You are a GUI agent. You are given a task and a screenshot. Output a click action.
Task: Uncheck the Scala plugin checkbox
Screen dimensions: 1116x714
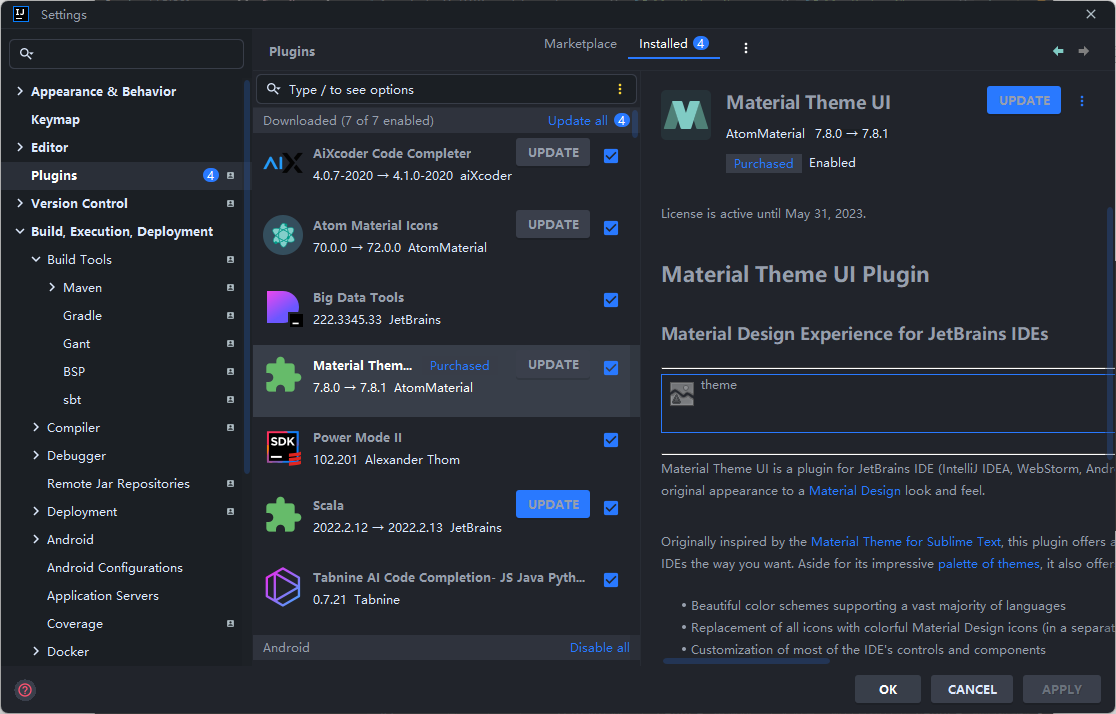611,508
